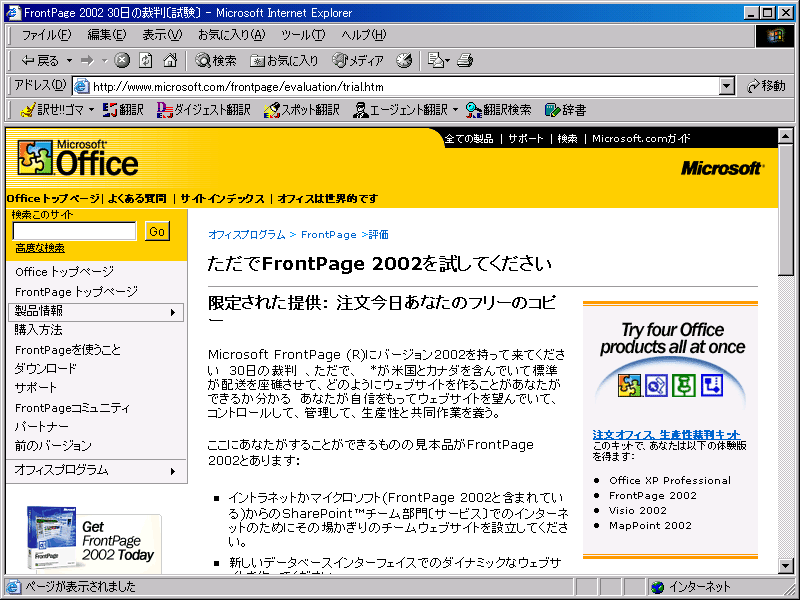Click the vertical scrollbar thumb
Image resolution: width=800 pixels, height=600 pixels.
[x=785, y=210]
